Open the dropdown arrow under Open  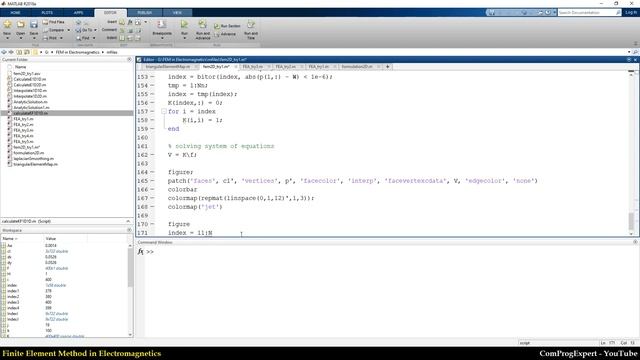point(20,38)
